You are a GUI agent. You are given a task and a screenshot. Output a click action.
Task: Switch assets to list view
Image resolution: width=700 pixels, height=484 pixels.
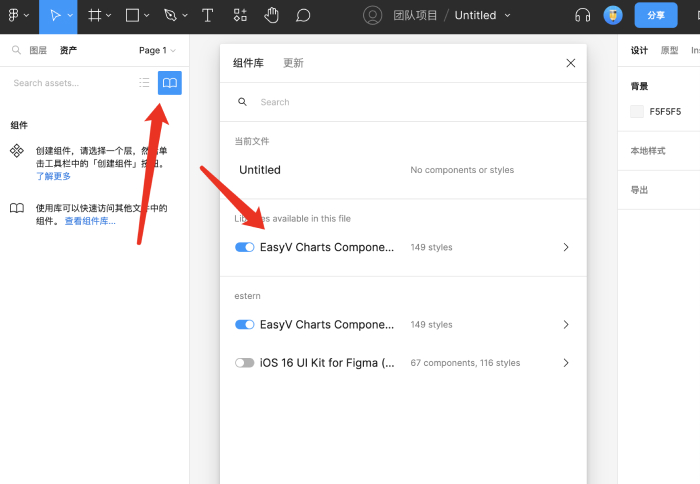pos(144,83)
